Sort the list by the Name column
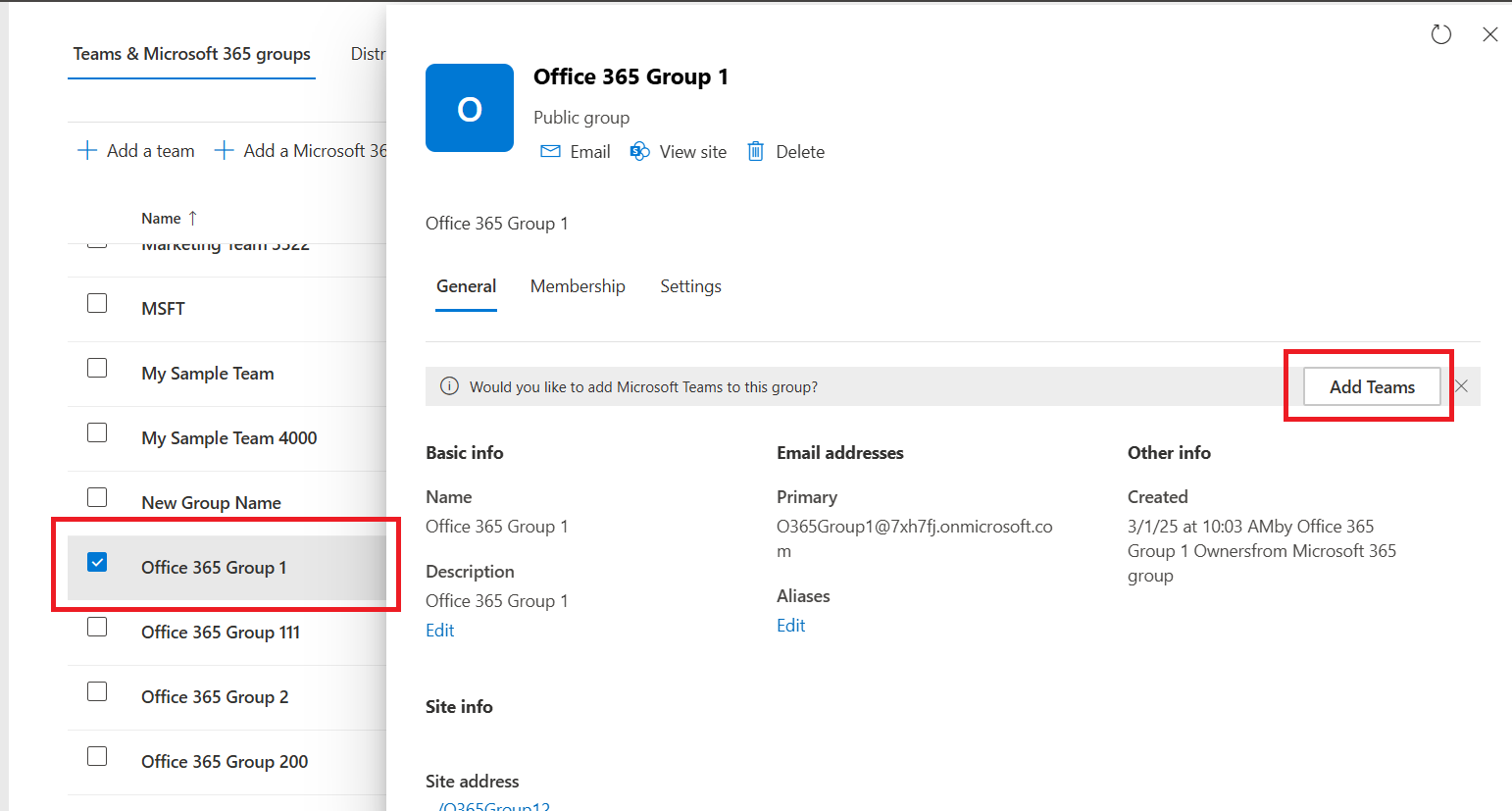The width and height of the screenshot is (1512, 811). pyautogui.click(x=161, y=219)
